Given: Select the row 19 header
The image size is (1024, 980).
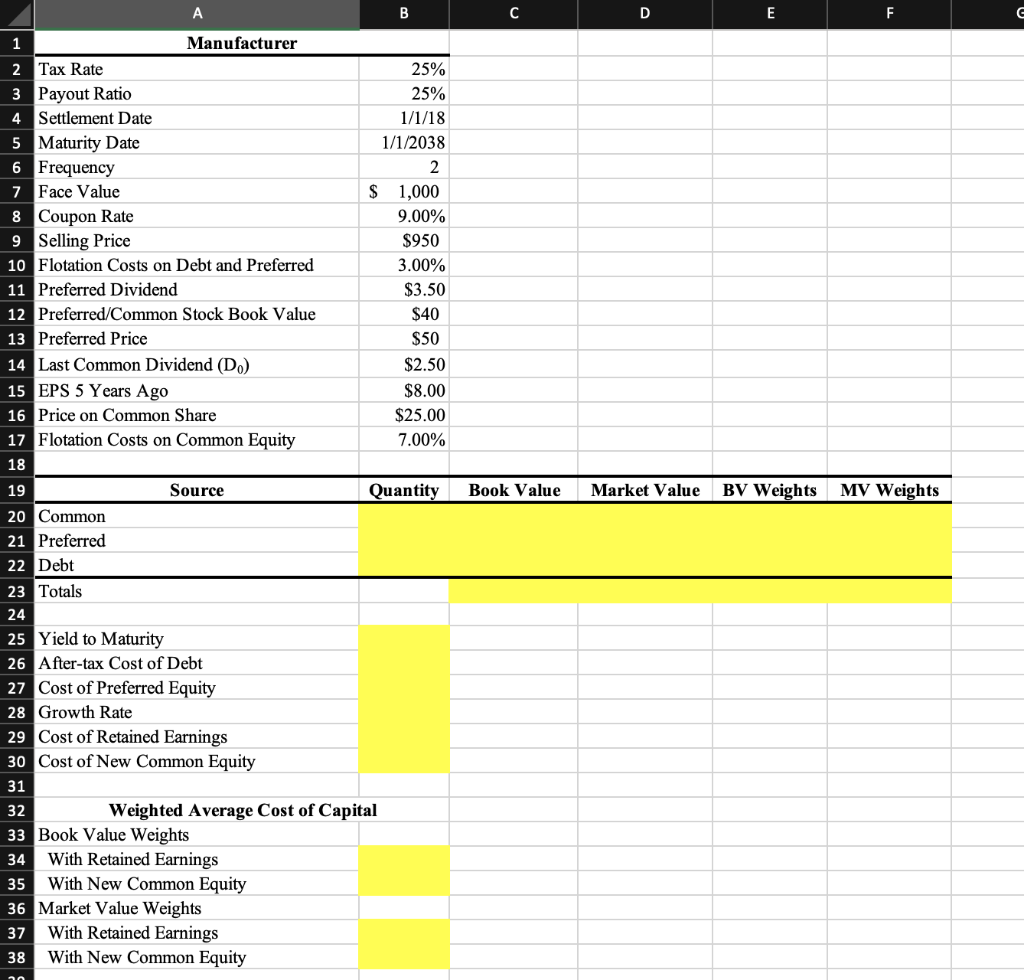Looking at the screenshot, I should pyautogui.click(x=16, y=491).
